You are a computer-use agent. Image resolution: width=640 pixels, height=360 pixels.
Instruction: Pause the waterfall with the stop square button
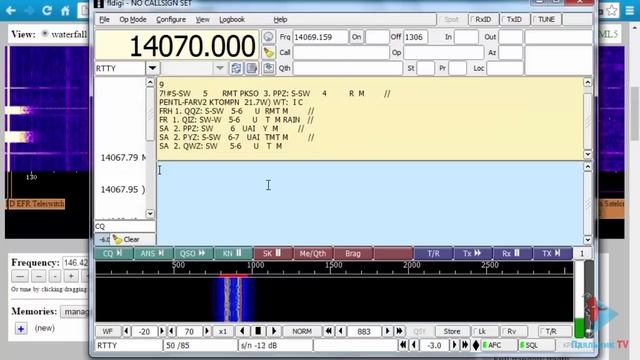258,331
